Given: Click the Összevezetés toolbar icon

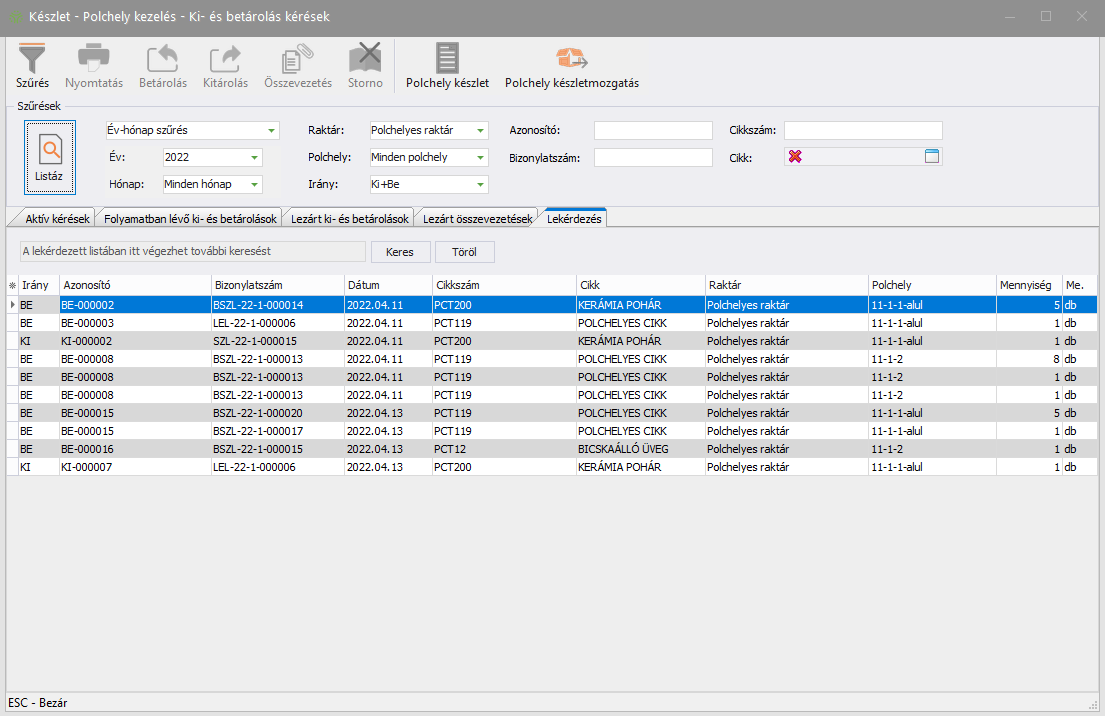Looking at the screenshot, I should (297, 58).
